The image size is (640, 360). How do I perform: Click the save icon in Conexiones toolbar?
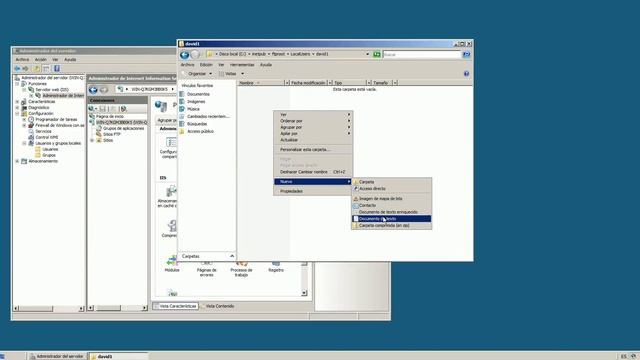tap(103, 109)
